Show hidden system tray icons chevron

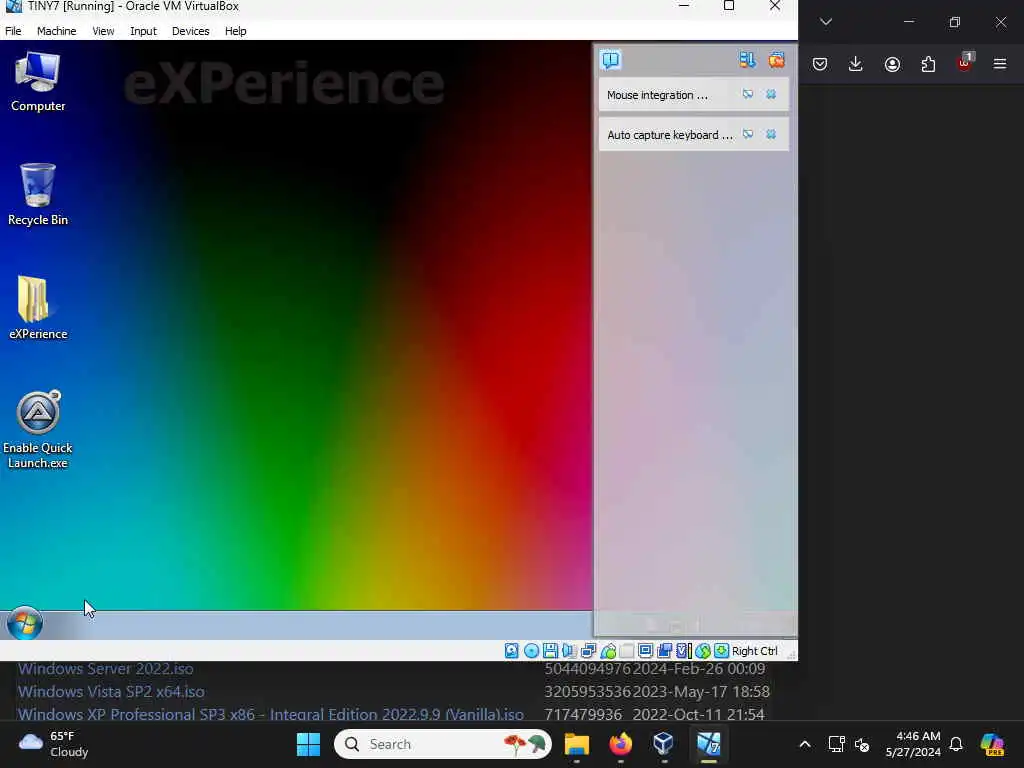point(805,744)
